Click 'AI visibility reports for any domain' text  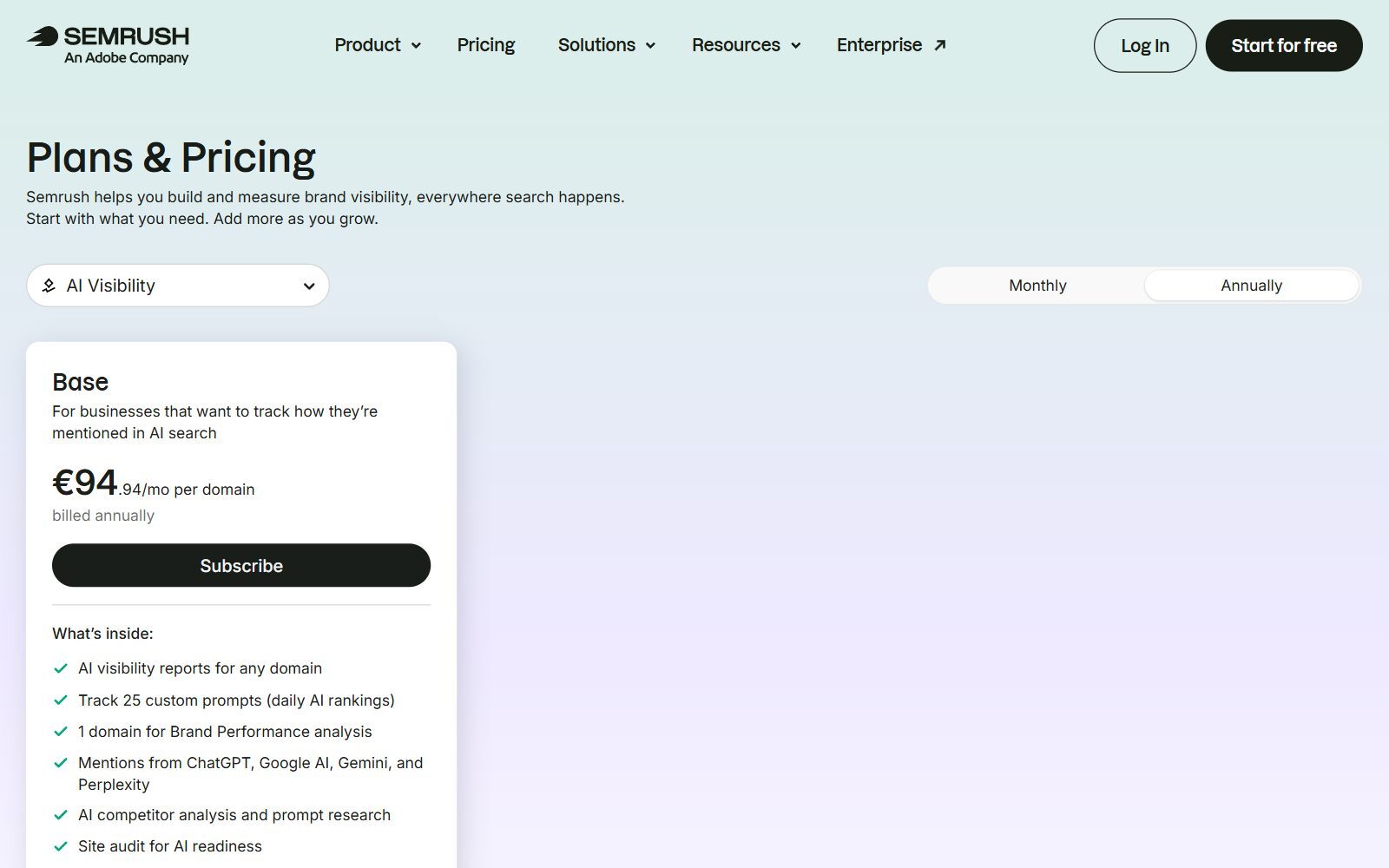[x=201, y=668]
